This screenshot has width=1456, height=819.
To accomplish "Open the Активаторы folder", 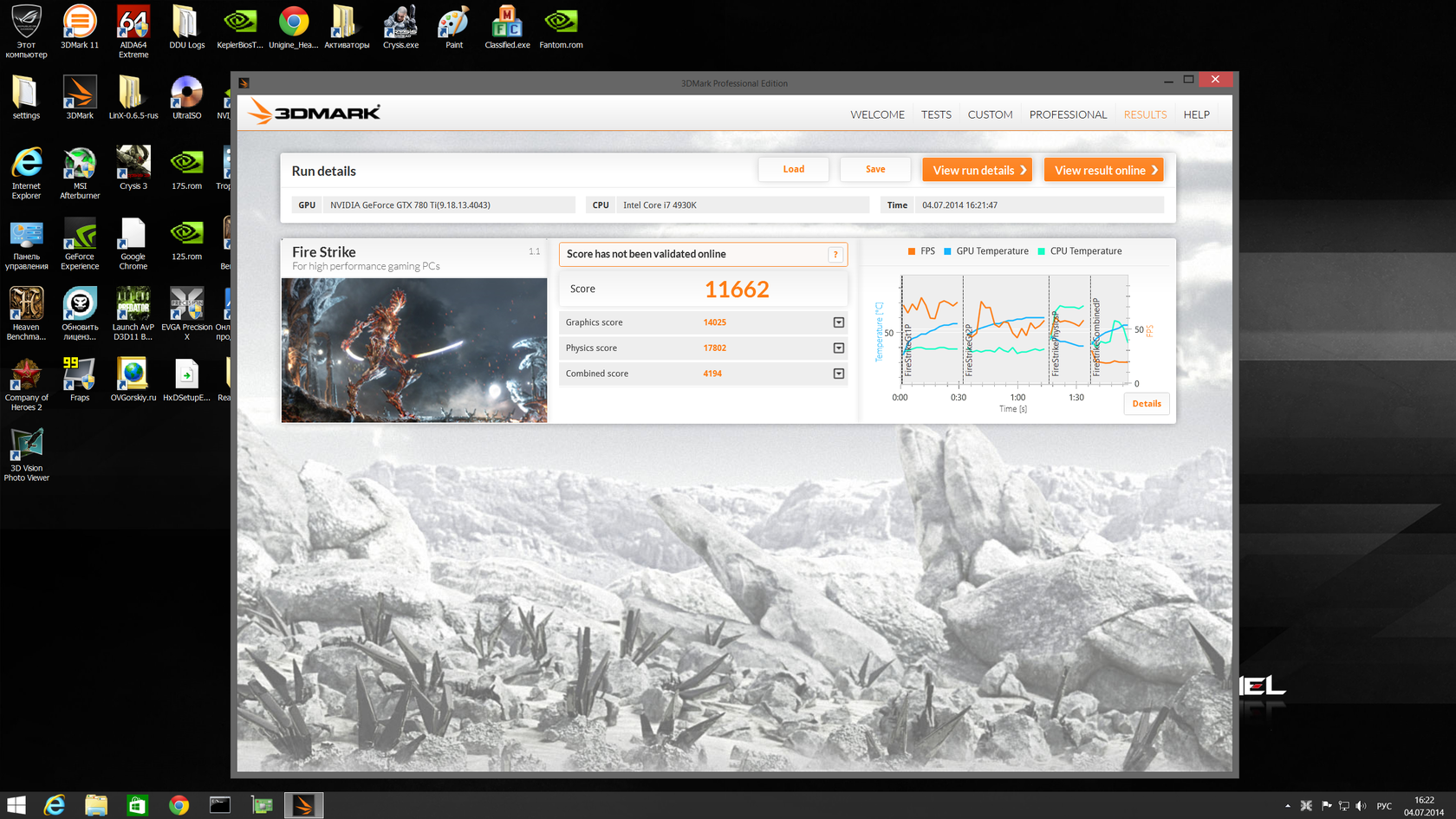I will (347, 27).
